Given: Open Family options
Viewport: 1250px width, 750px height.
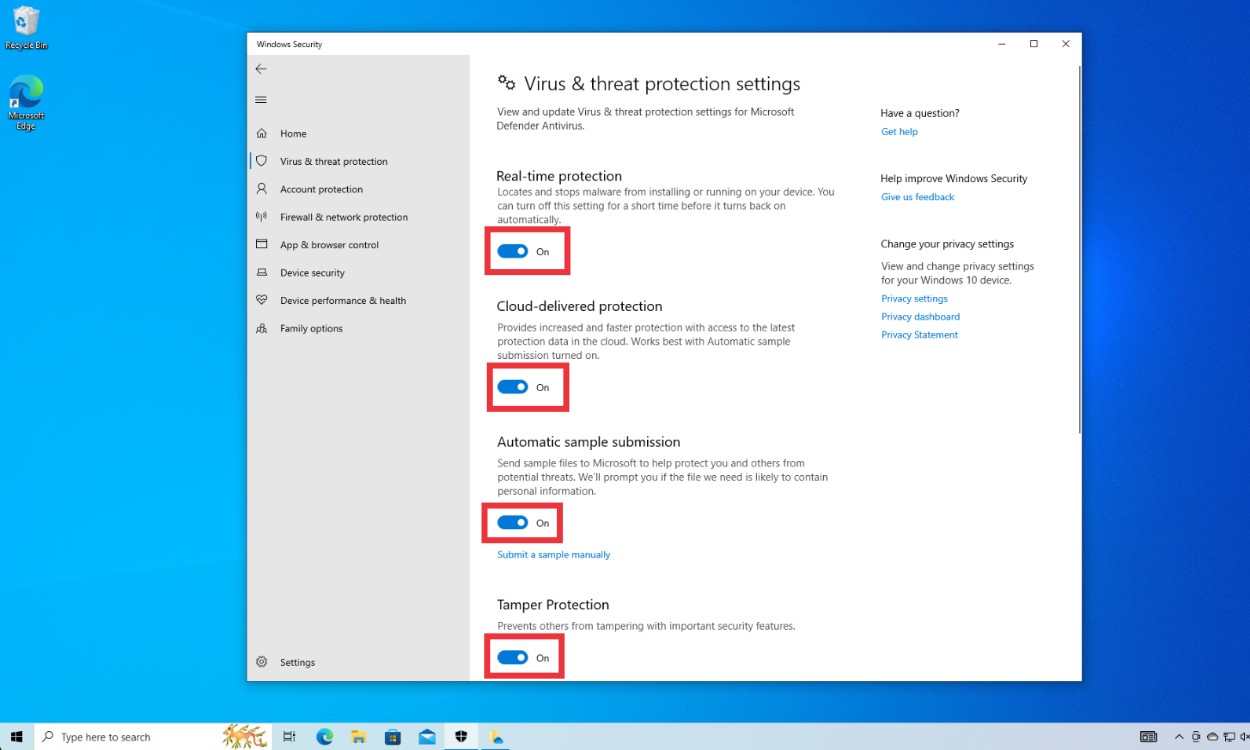Looking at the screenshot, I should [311, 328].
